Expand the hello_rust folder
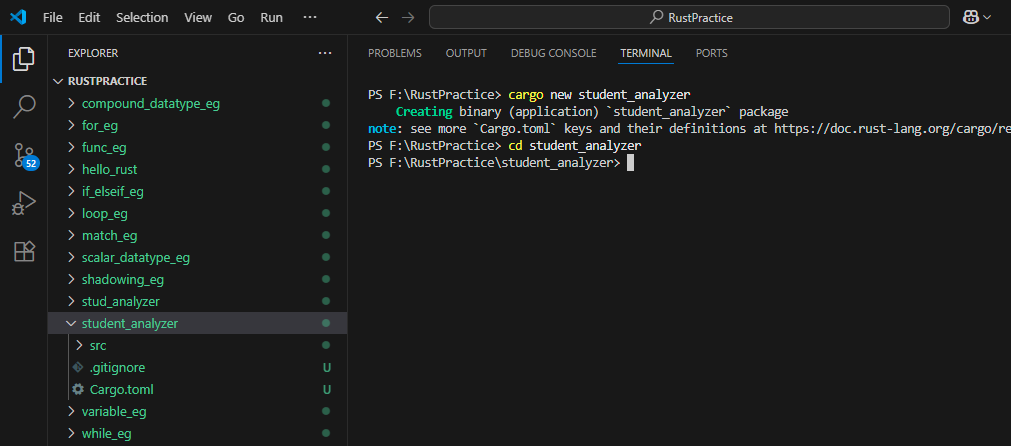The height and width of the screenshot is (446, 1011). pos(197,170)
